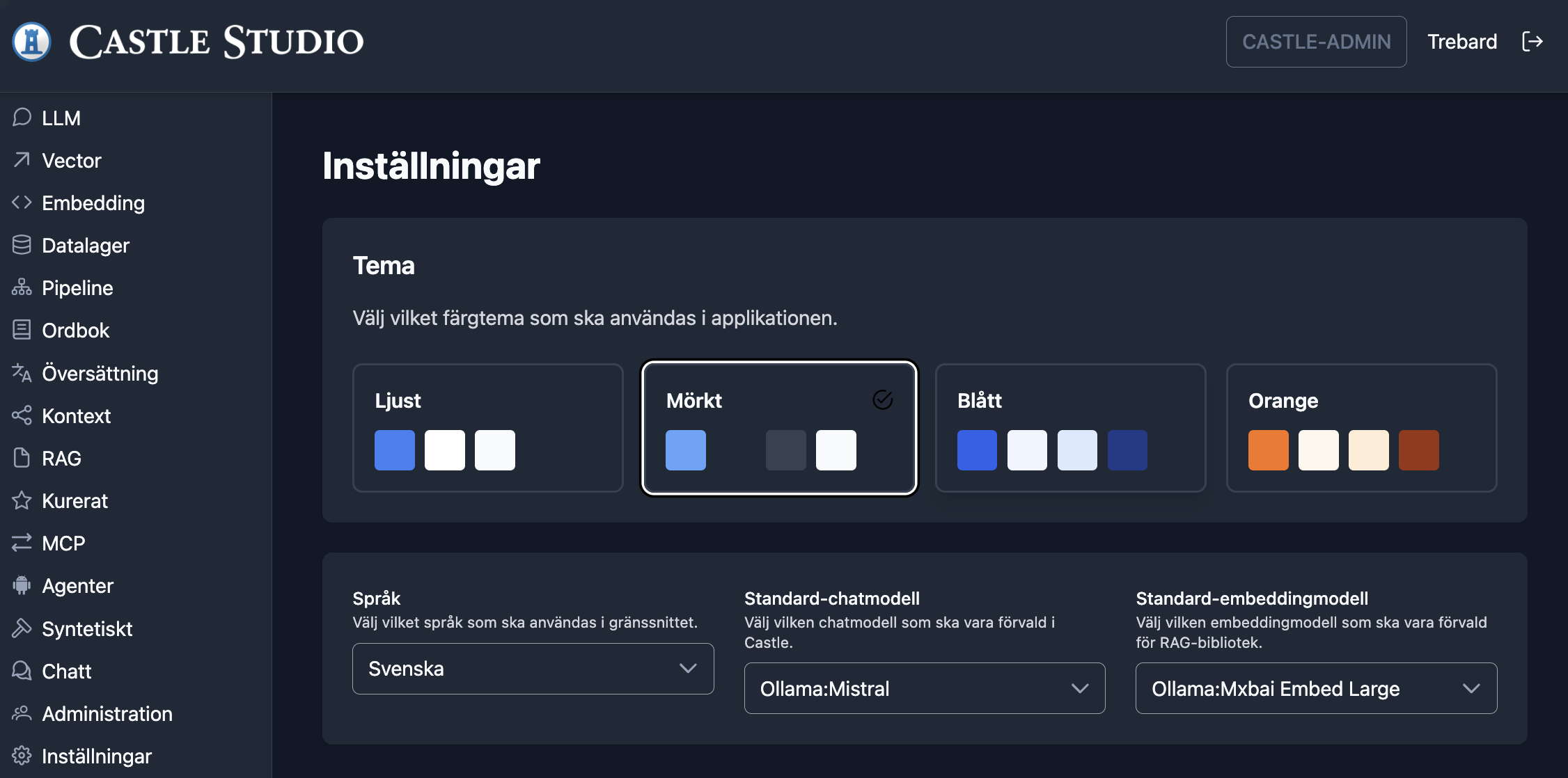Click the logout icon next to Trebard

1532,42
